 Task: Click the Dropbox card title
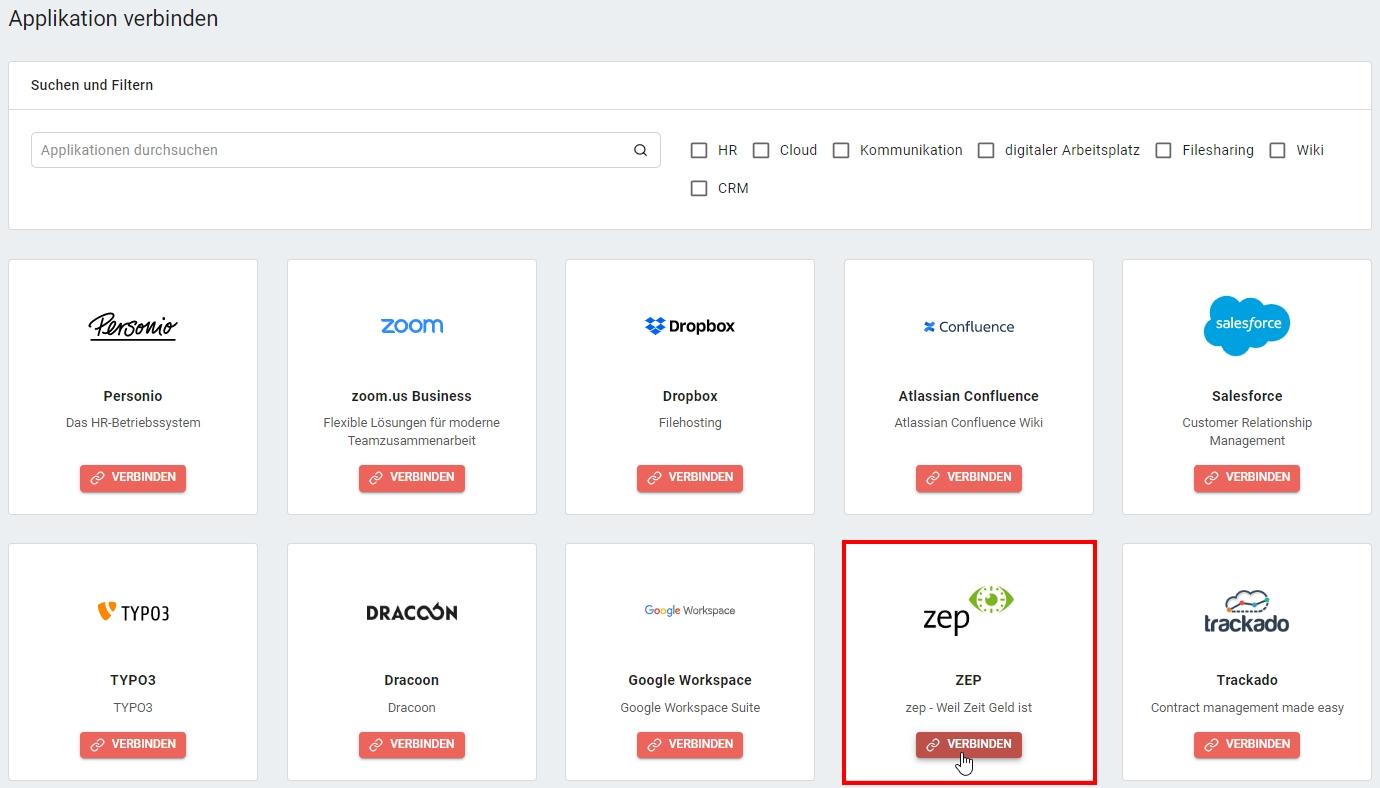tap(690, 396)
